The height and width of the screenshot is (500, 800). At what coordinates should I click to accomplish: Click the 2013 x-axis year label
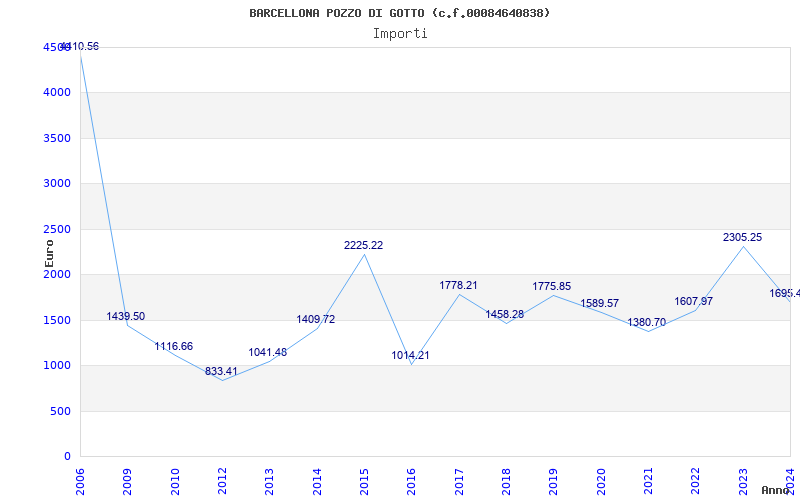coord(269,481)
